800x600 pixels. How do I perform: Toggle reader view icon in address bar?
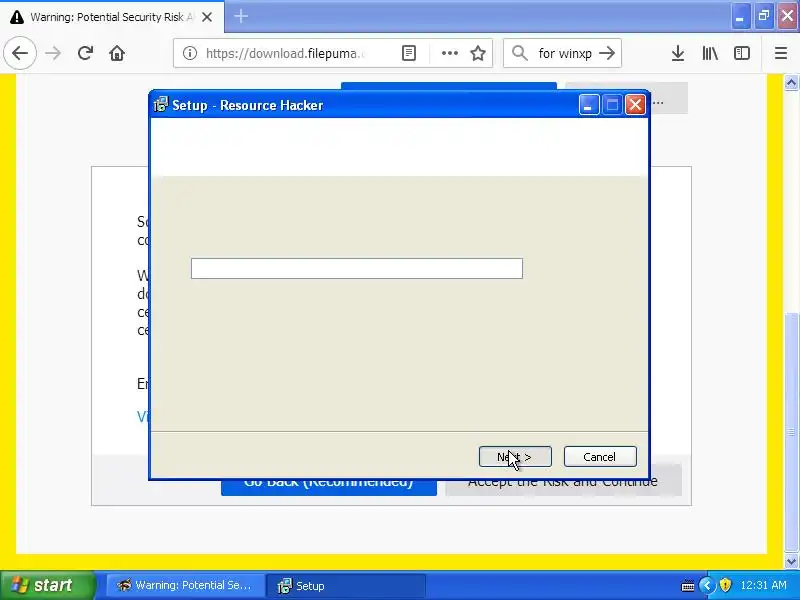[x=409, y=53]
